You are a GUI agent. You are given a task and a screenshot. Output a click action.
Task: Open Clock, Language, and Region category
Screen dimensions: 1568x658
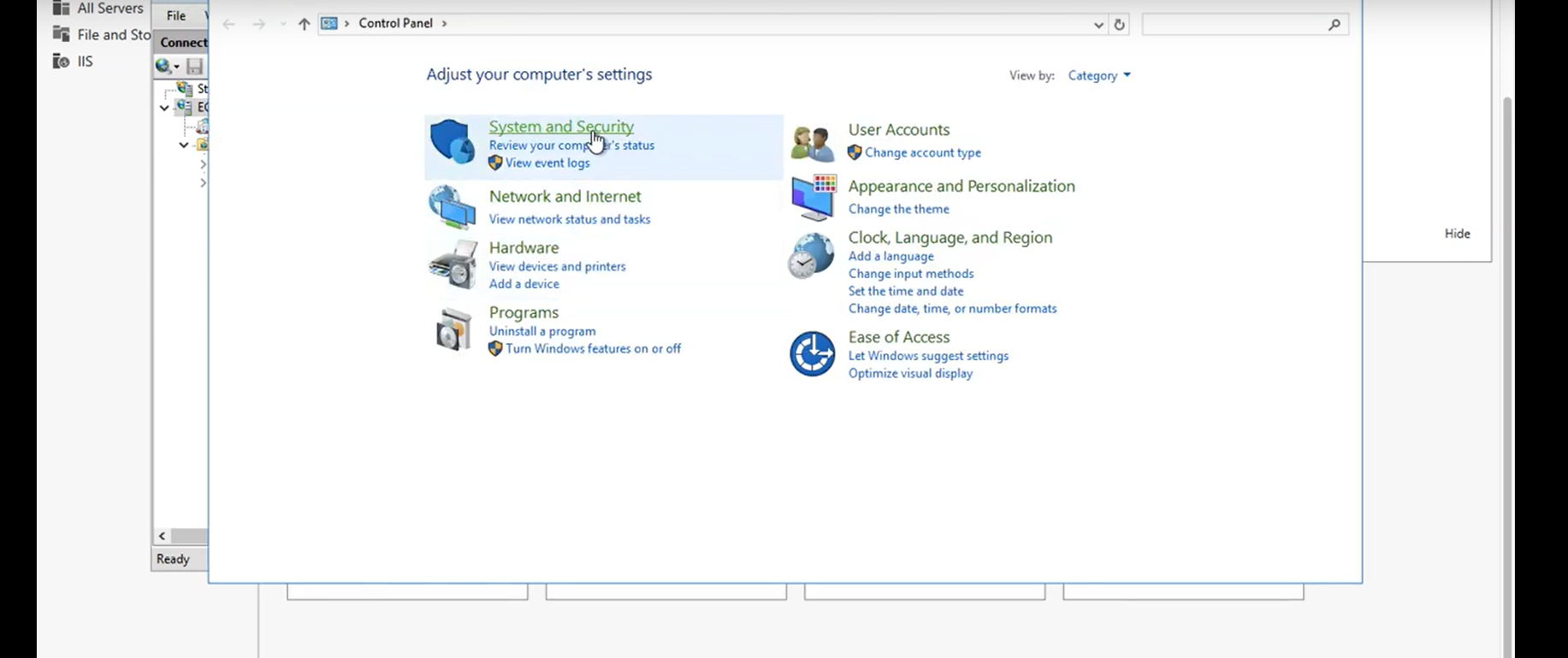pos(950,237)
